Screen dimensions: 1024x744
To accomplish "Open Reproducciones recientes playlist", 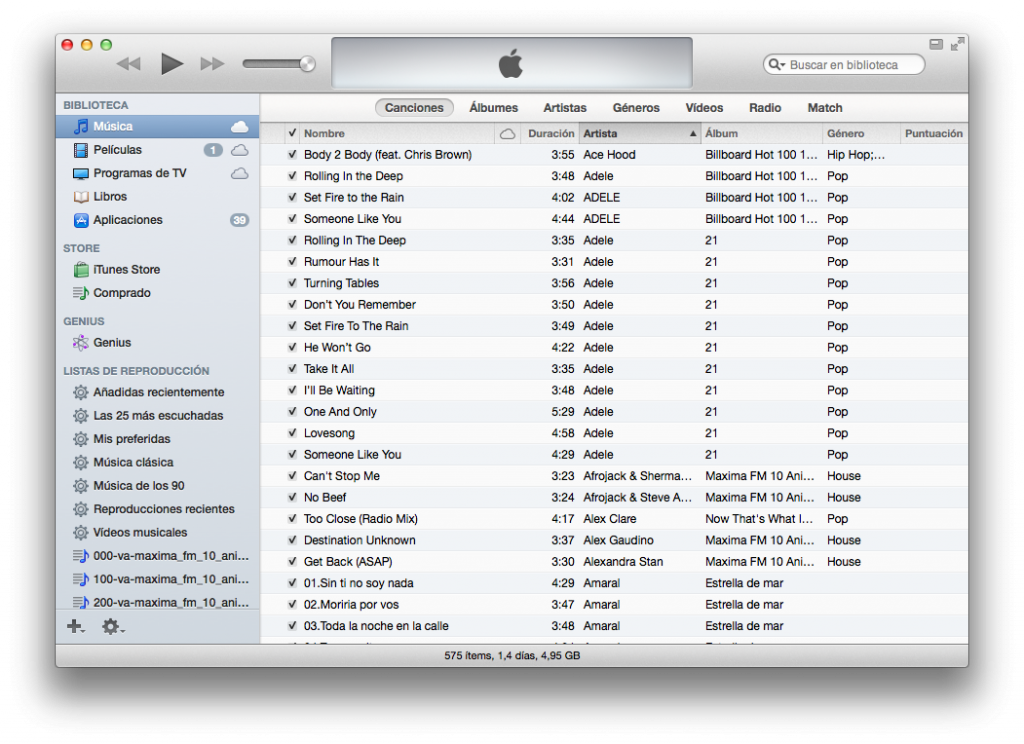I will 157,509.
